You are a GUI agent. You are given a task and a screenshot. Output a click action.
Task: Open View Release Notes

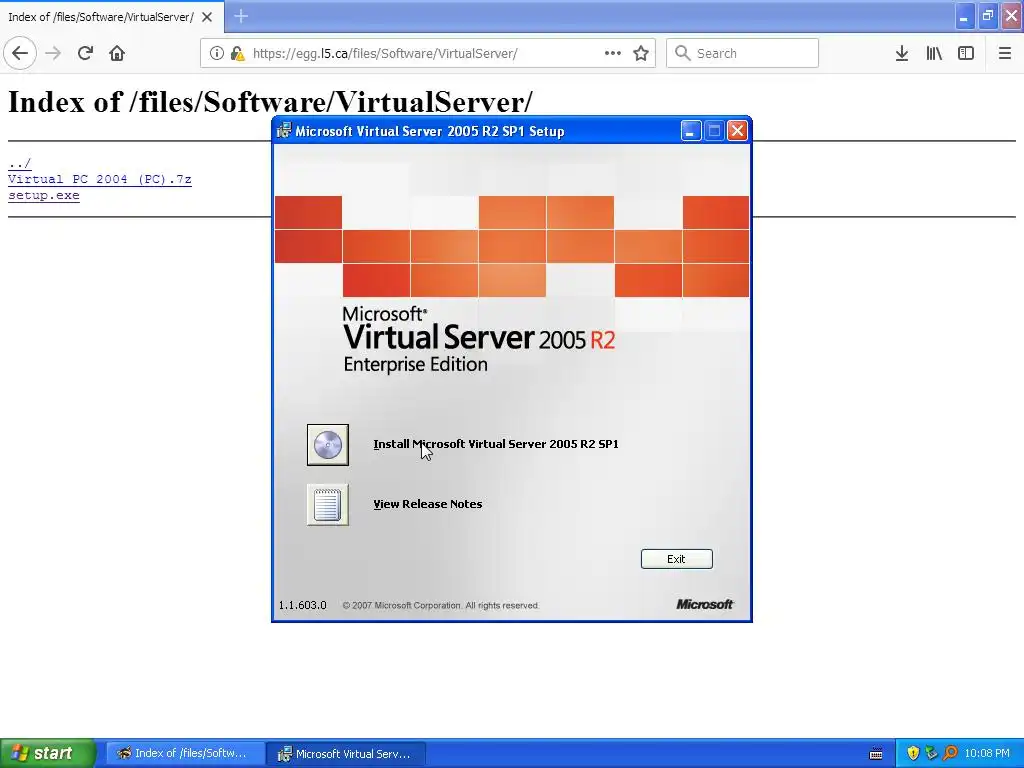(428, 504)
